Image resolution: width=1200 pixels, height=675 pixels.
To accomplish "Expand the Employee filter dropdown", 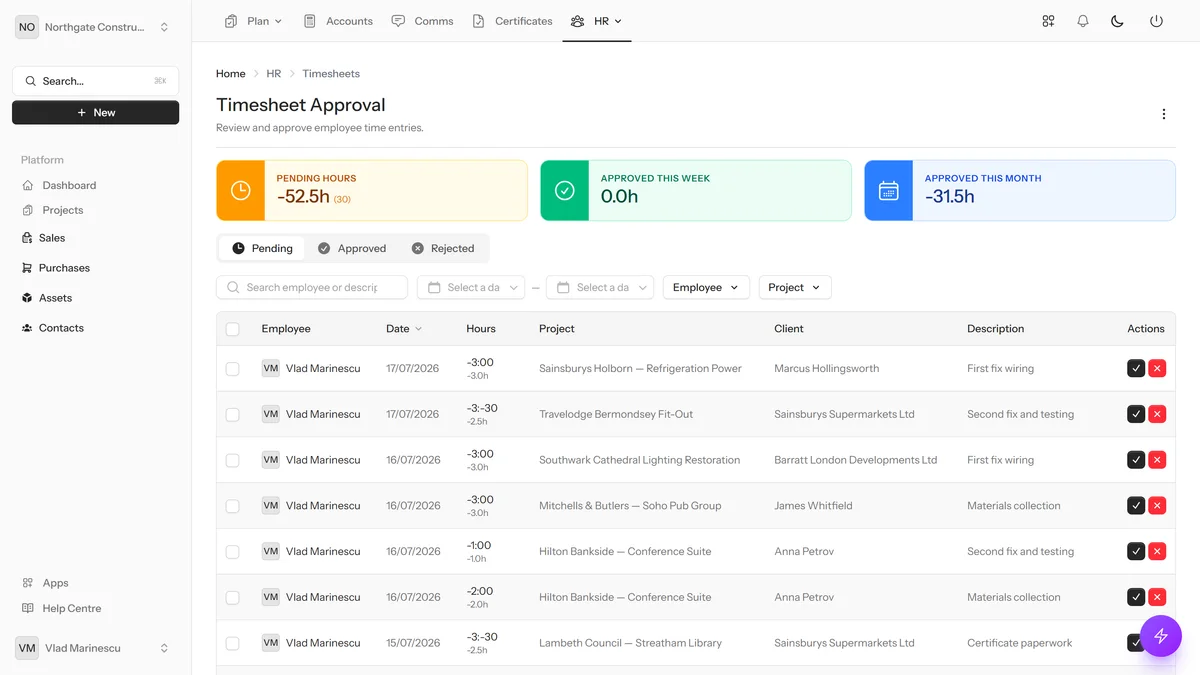I will click(x=706, y=287).
